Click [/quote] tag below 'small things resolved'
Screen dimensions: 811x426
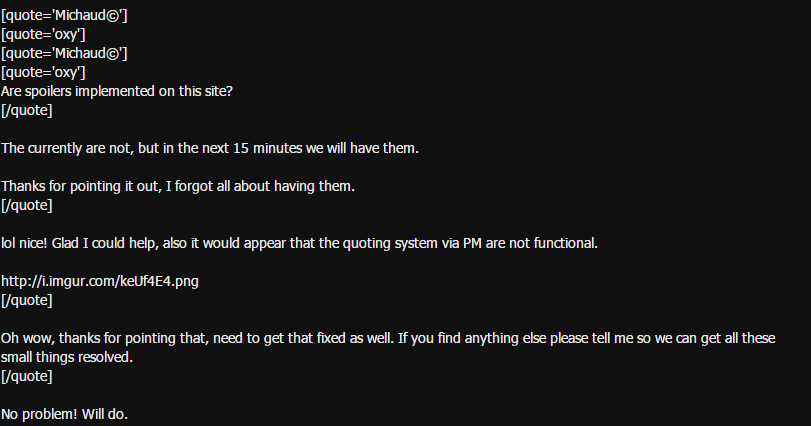pyautogui.click(x=27, y=376)
